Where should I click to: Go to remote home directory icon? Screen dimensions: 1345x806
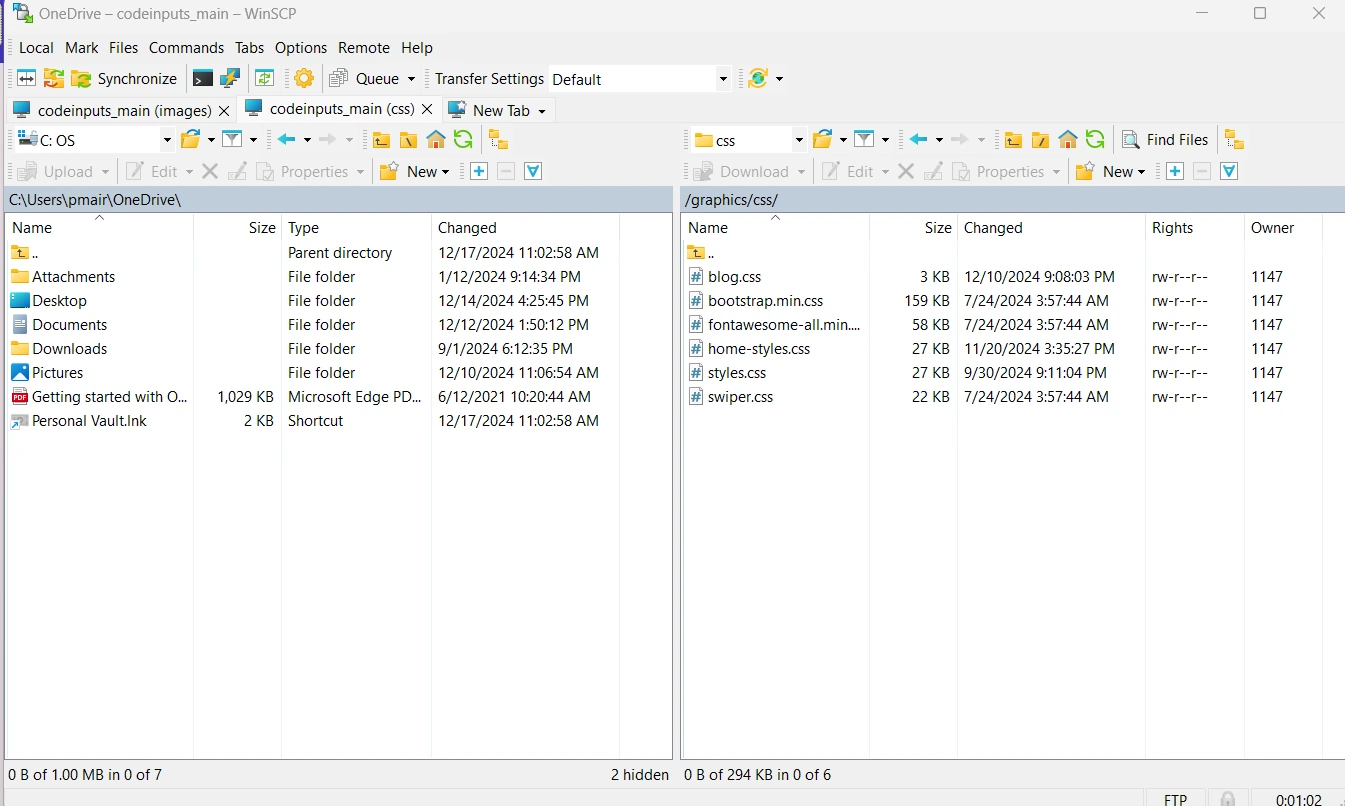1067,139
